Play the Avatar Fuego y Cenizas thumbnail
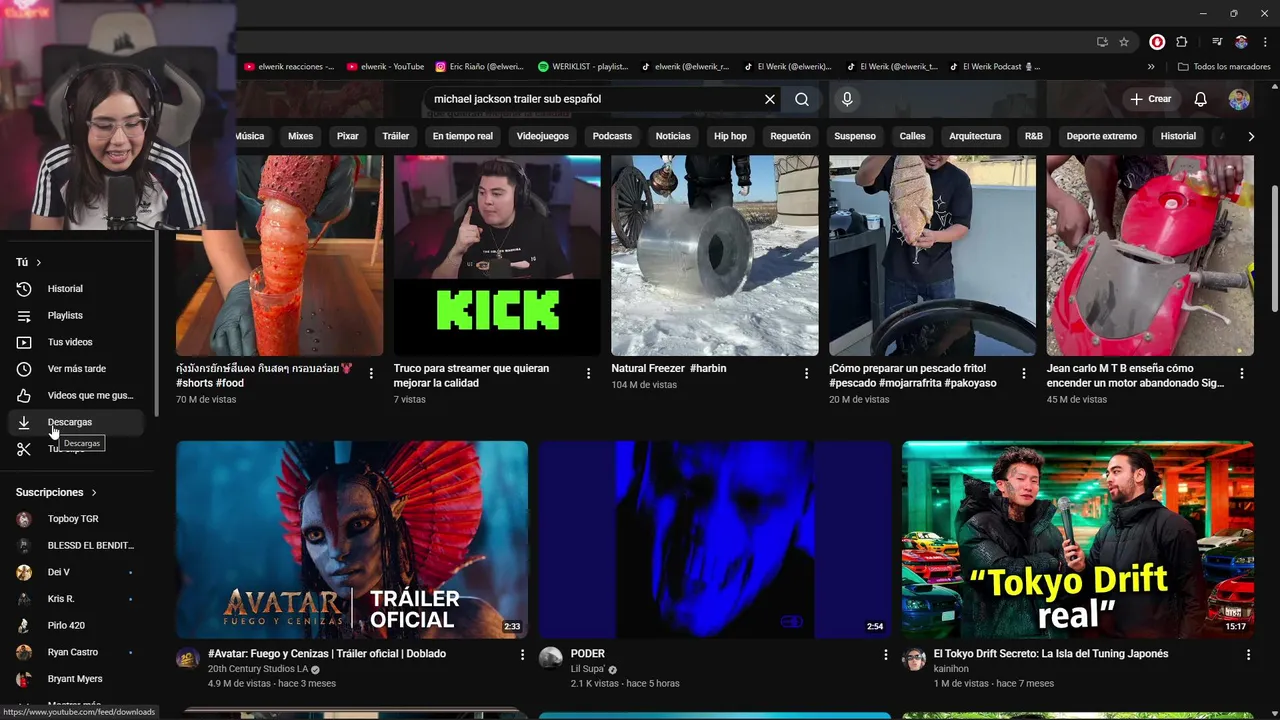Viewport: 1280px width, 720px height. 352,539
